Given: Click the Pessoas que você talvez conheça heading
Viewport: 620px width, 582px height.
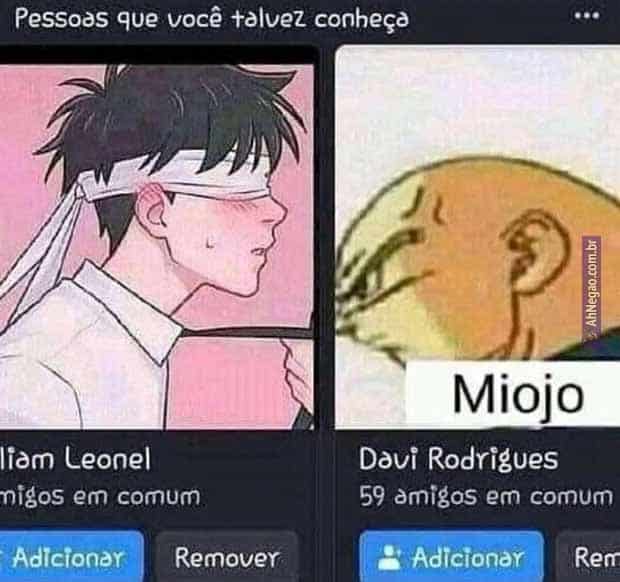Looking at the screenshot, I should pyautogui.click(x=212, y=19).
